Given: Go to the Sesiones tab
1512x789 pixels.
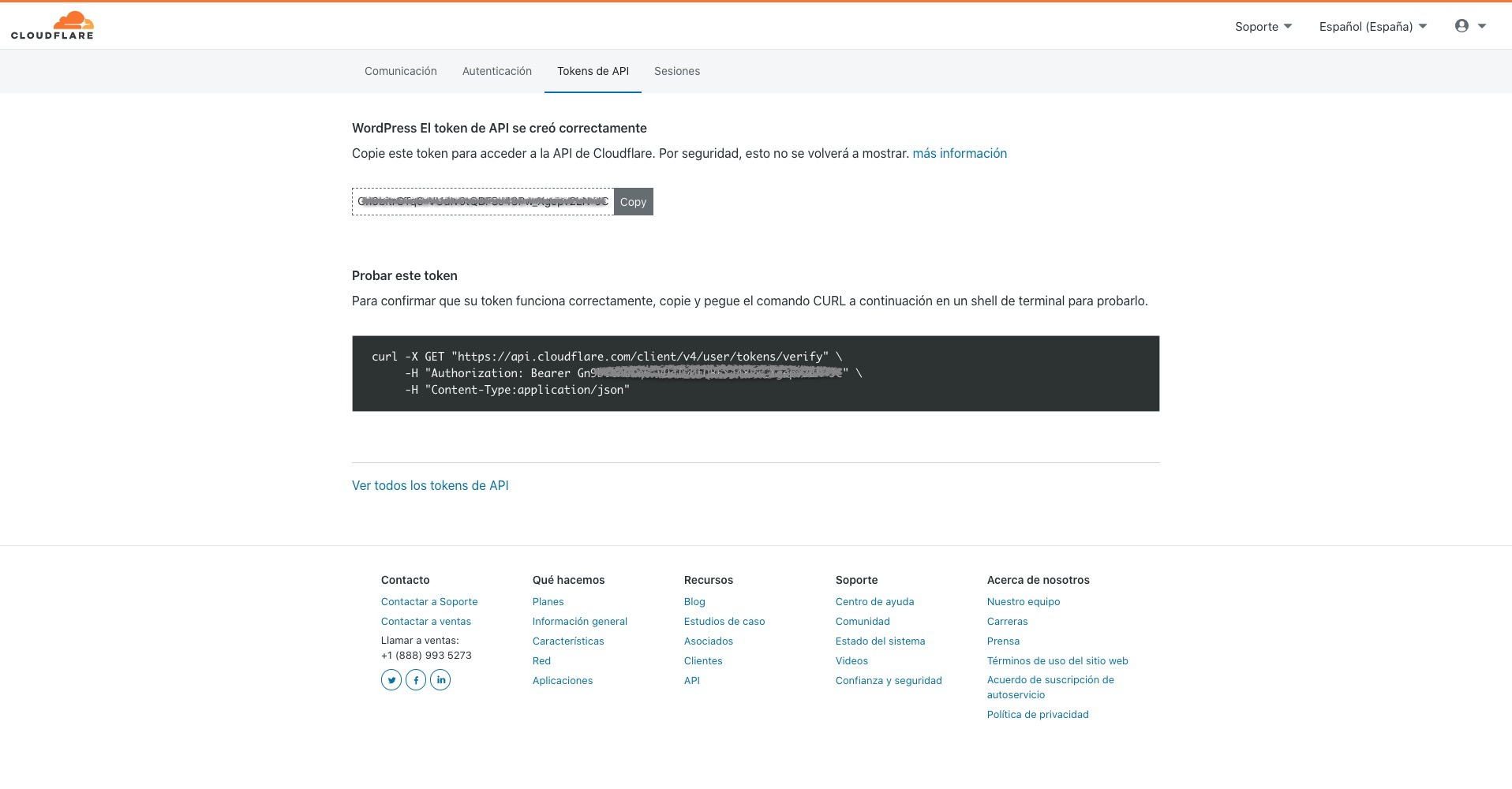Looking at the screenshot, I should 676,71.
